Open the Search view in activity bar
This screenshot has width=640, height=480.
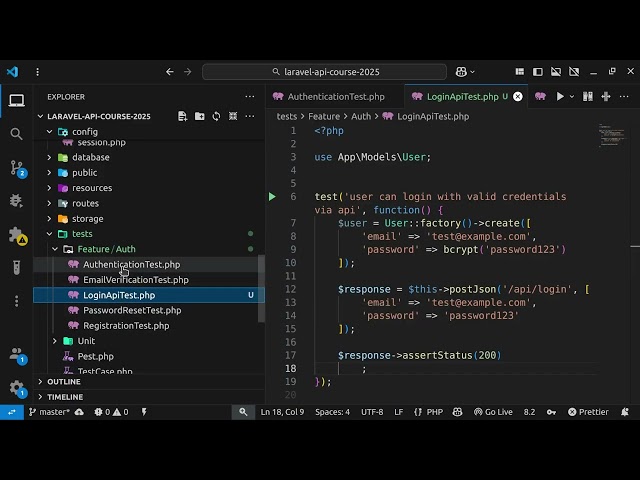point(16,133)
